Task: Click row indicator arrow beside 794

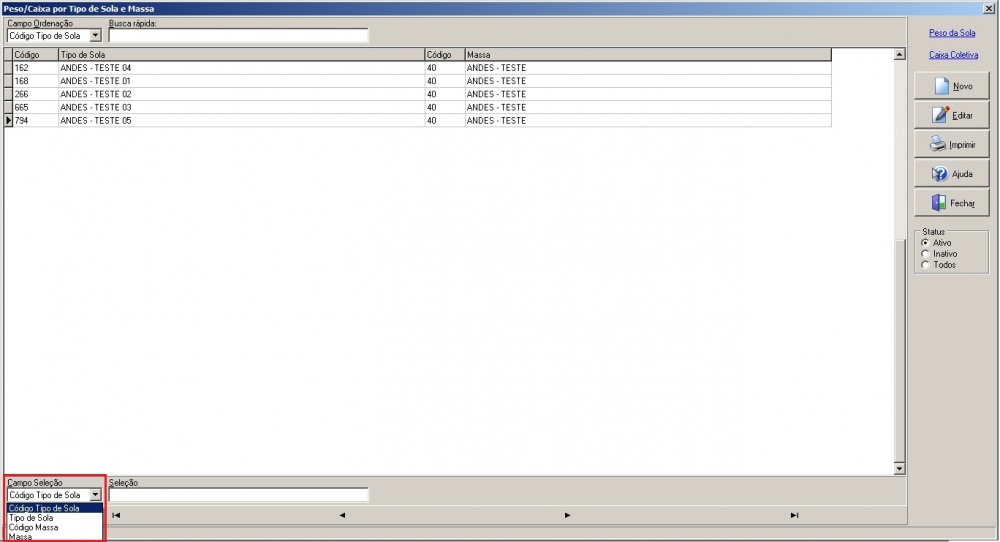Action: point(8,121)
